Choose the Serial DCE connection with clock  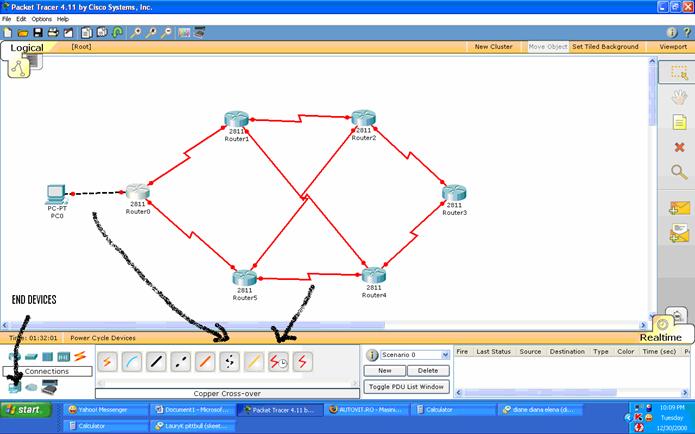[279, 361]
